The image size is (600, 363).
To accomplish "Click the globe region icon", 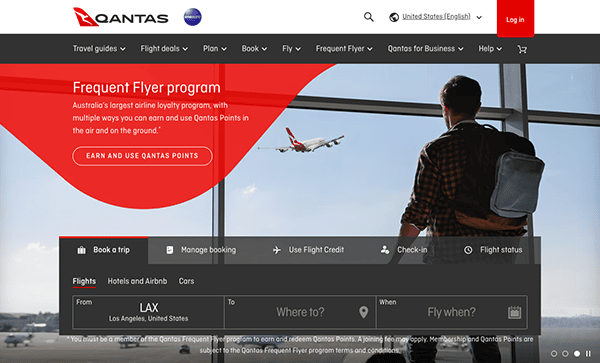I will (394, 17).
